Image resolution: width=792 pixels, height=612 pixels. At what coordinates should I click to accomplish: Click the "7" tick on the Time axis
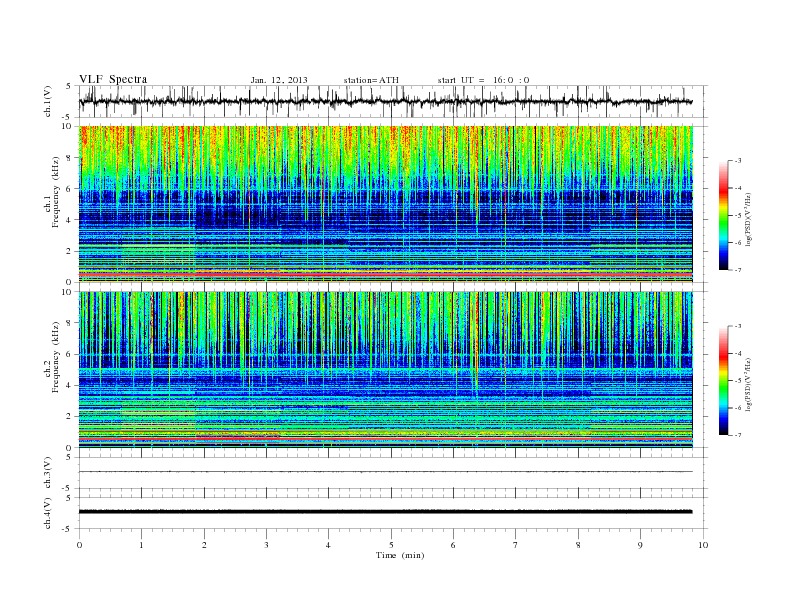pyautogui.click(x=516, y=545)
